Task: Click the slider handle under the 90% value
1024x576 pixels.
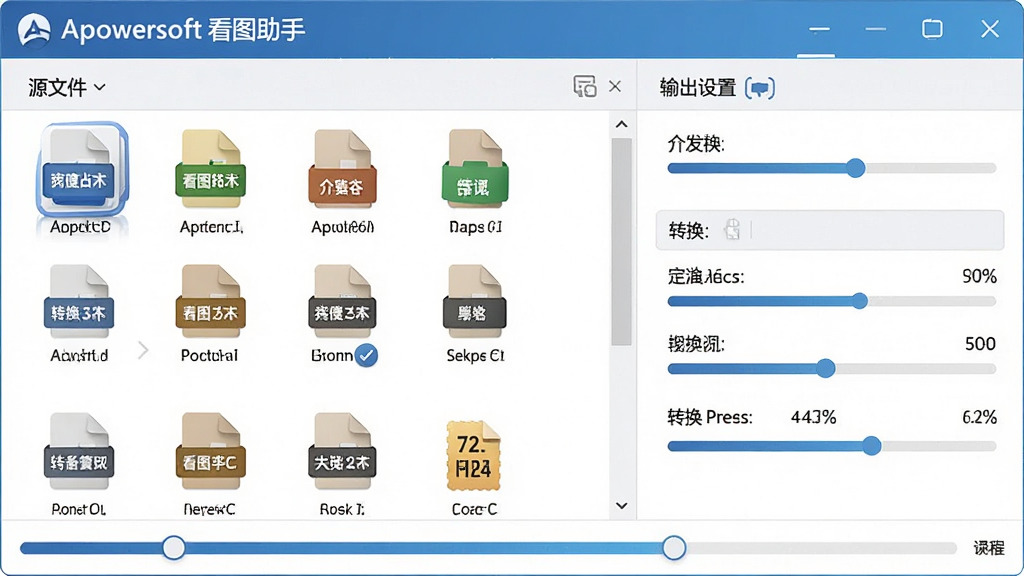Action: 860,301
